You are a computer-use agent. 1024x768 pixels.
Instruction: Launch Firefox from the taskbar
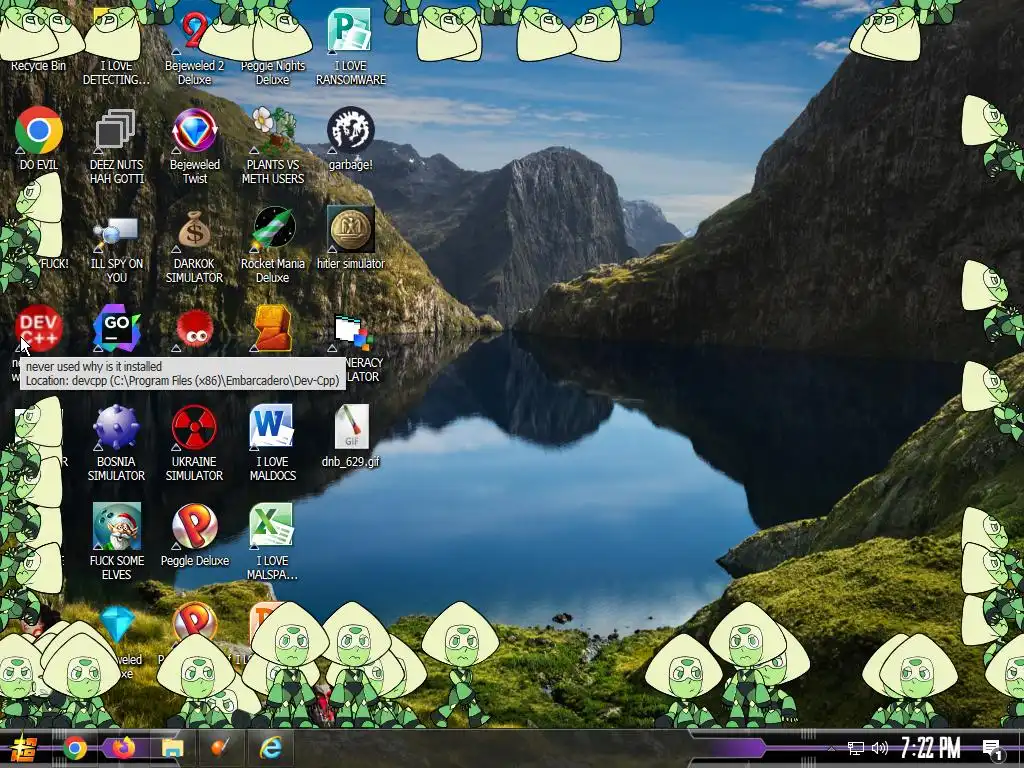[123, 748]
